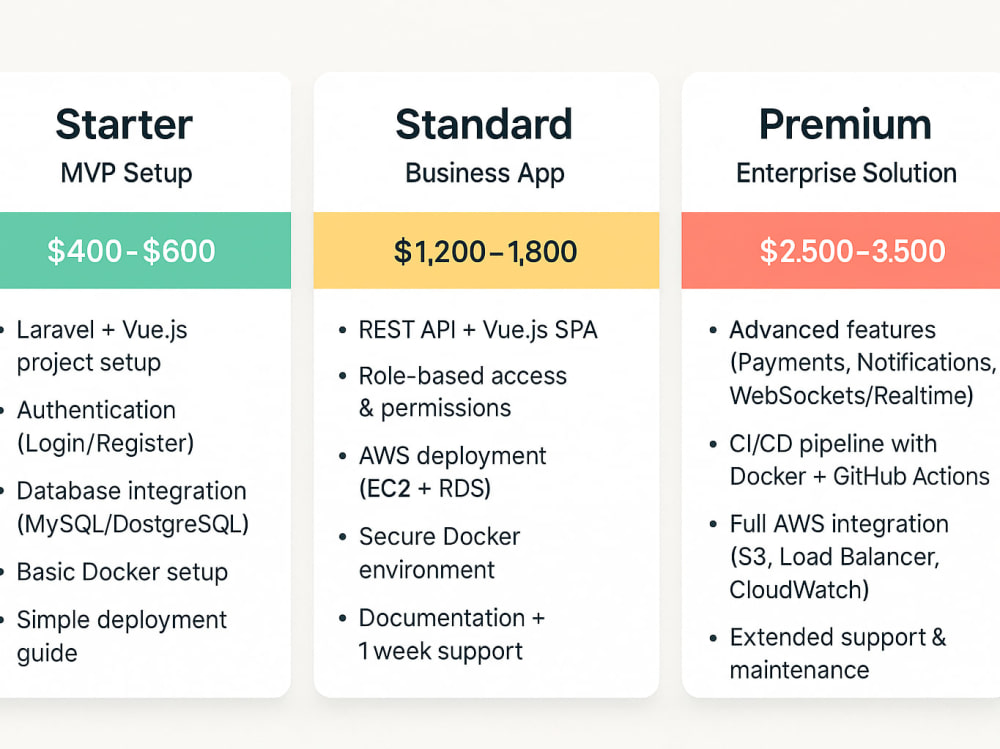1000x749 pixels.
Task: Click 'Authentication (Login/Register)' feature
Action: point(105,426)
